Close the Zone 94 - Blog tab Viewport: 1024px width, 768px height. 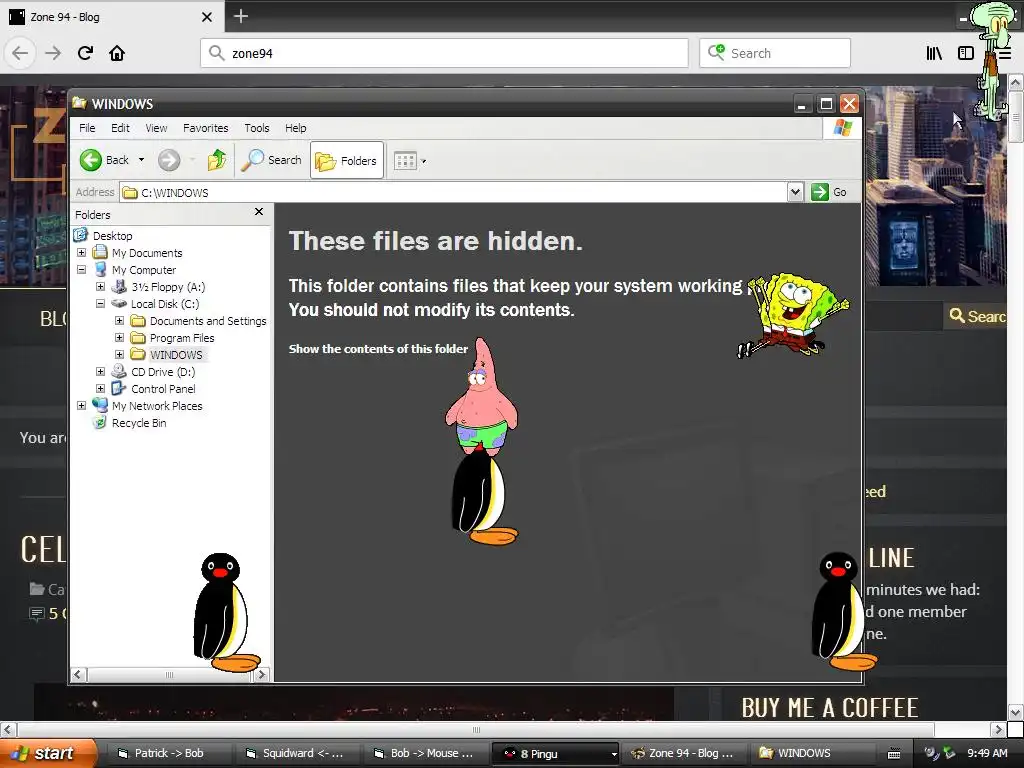206,17
